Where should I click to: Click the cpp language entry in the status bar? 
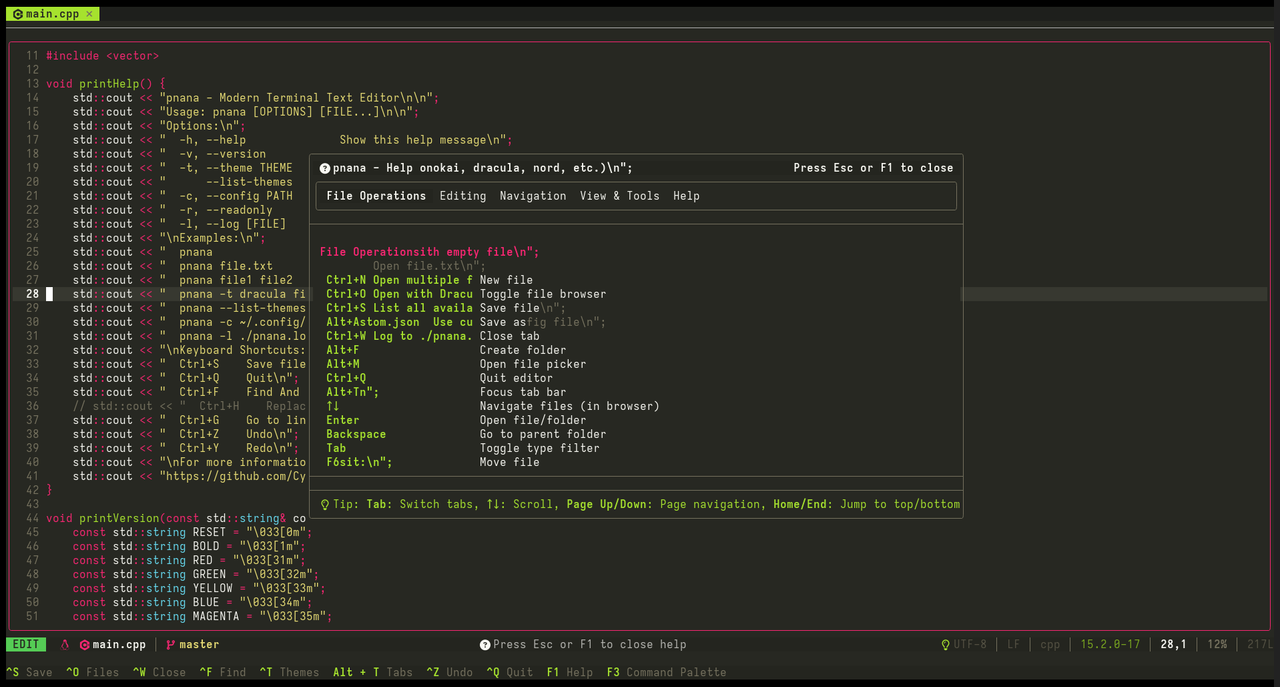tap(1050, 645)
